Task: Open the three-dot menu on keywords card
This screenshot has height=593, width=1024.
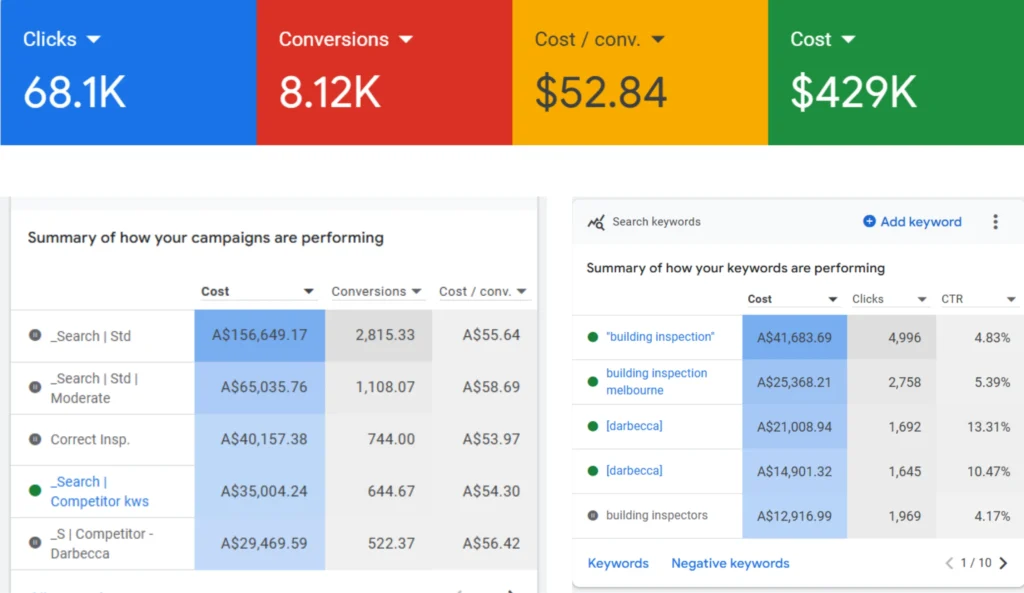Action: [x=995, y=222]
